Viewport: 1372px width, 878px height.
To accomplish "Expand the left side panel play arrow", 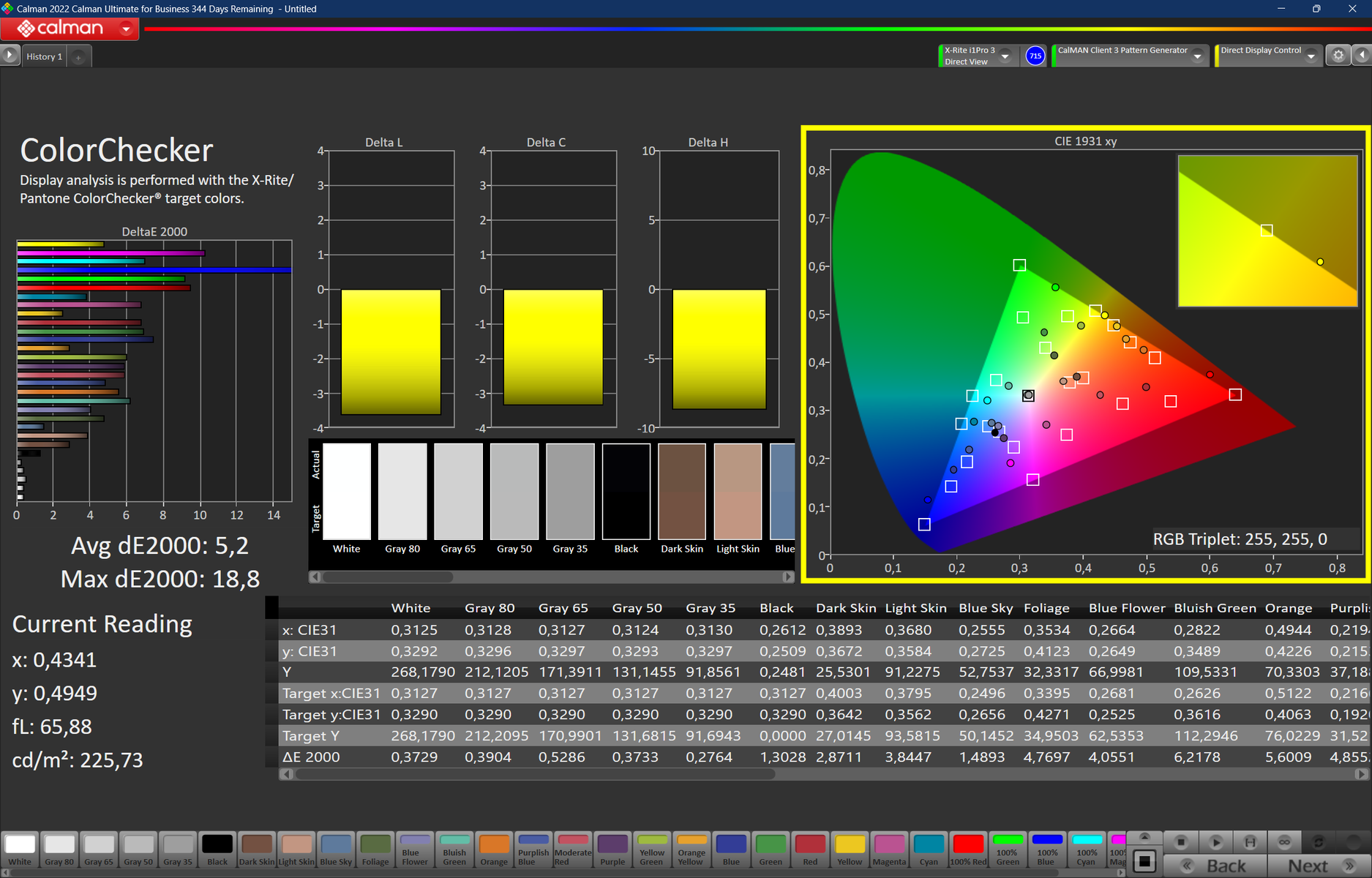I will click(x=10, y=56).
